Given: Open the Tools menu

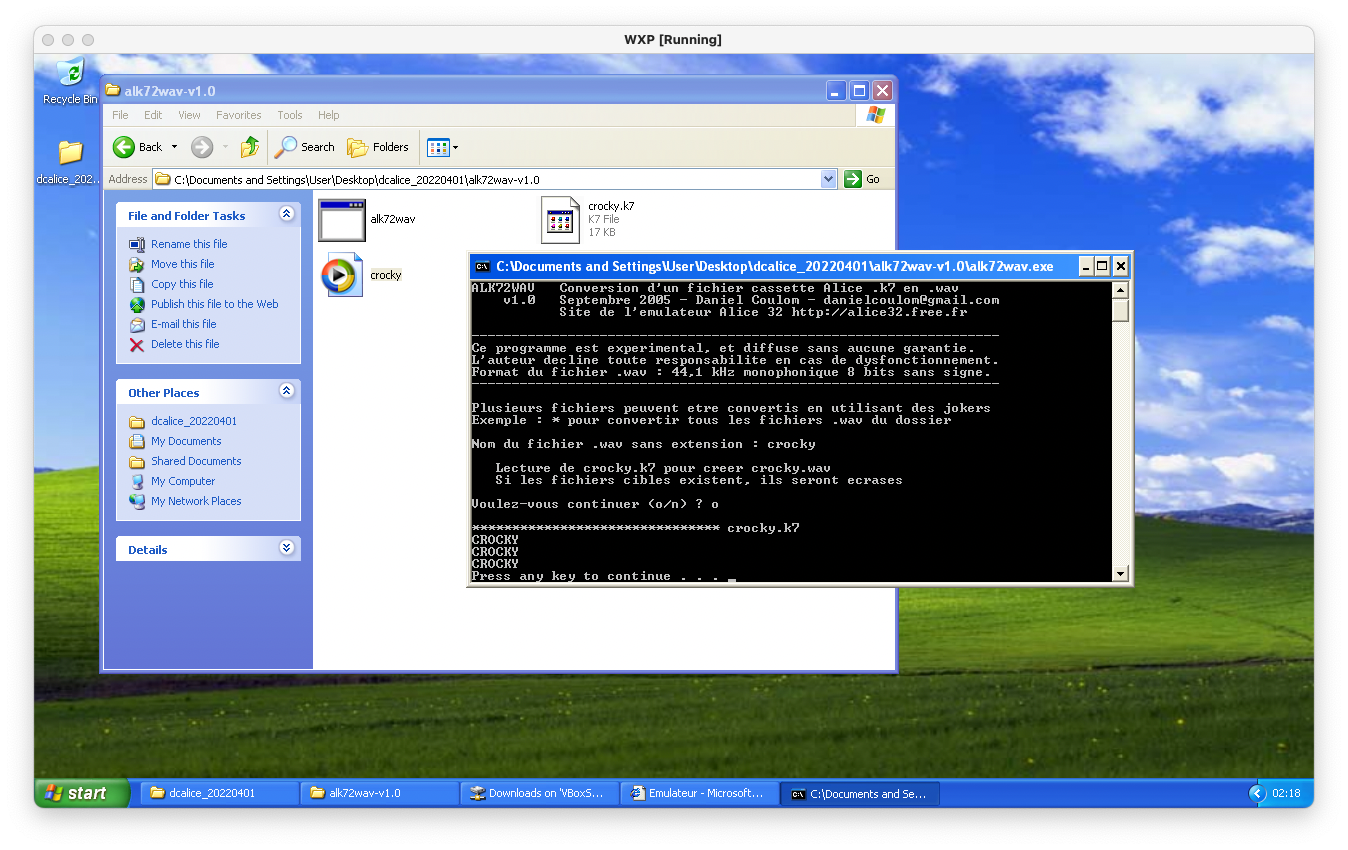Looking at the screenshot, I should tap(290, 115).
